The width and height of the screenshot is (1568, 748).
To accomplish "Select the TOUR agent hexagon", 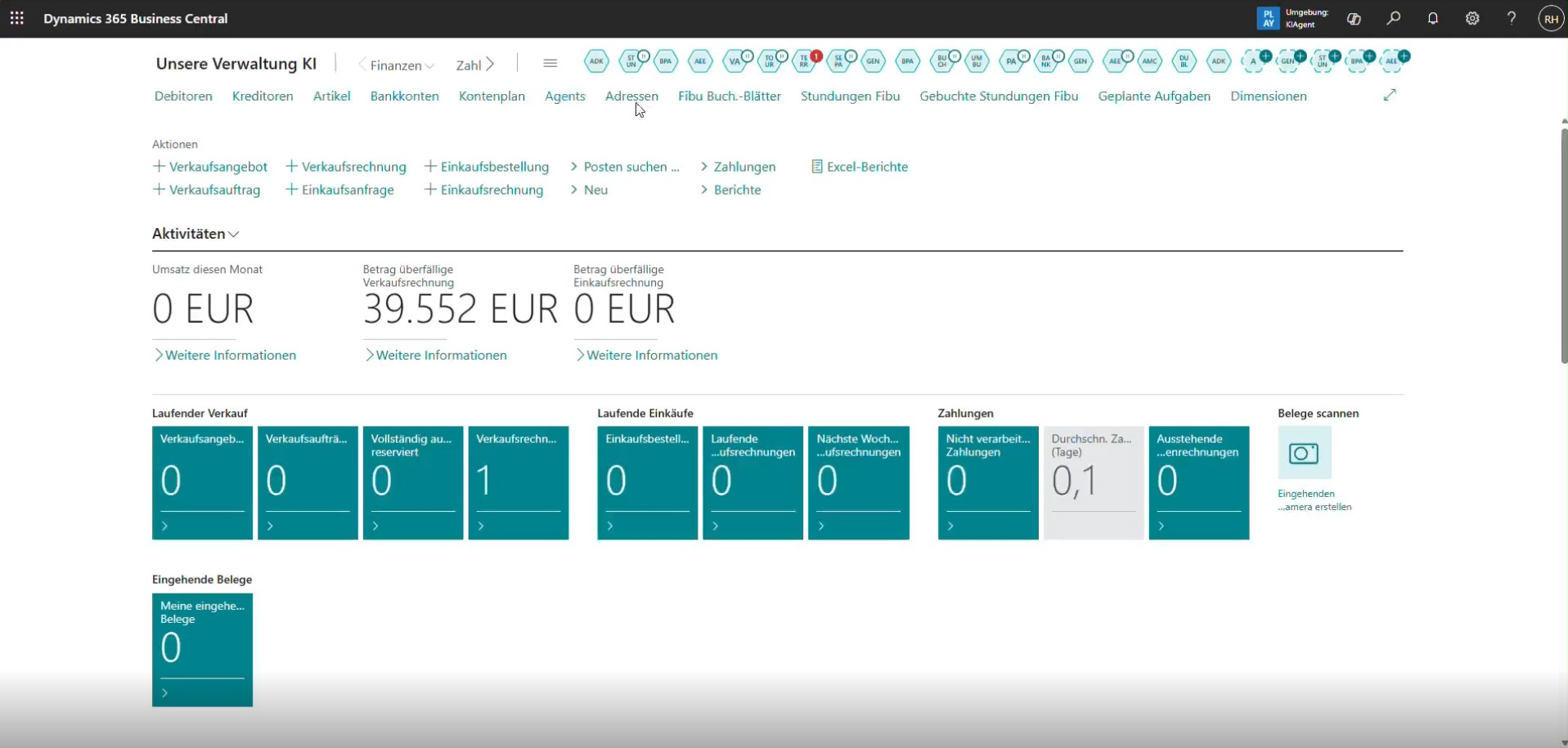I will pyautogui.click(x=771, y=60).
